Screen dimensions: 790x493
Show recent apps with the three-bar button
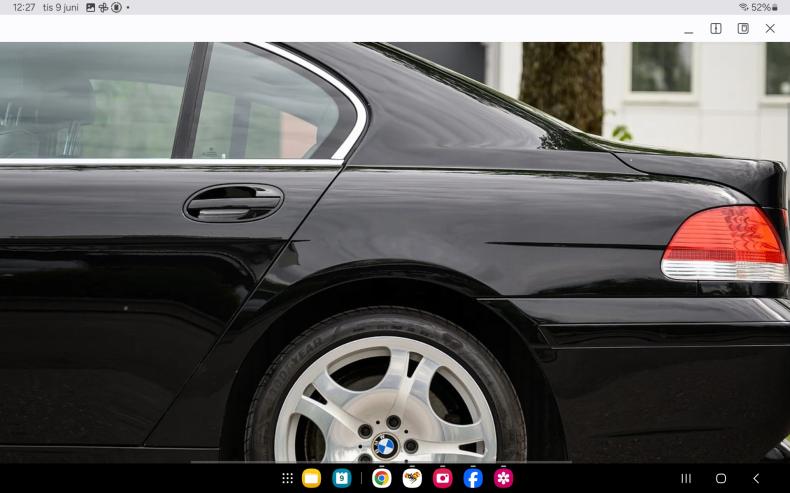pos(686,478)
